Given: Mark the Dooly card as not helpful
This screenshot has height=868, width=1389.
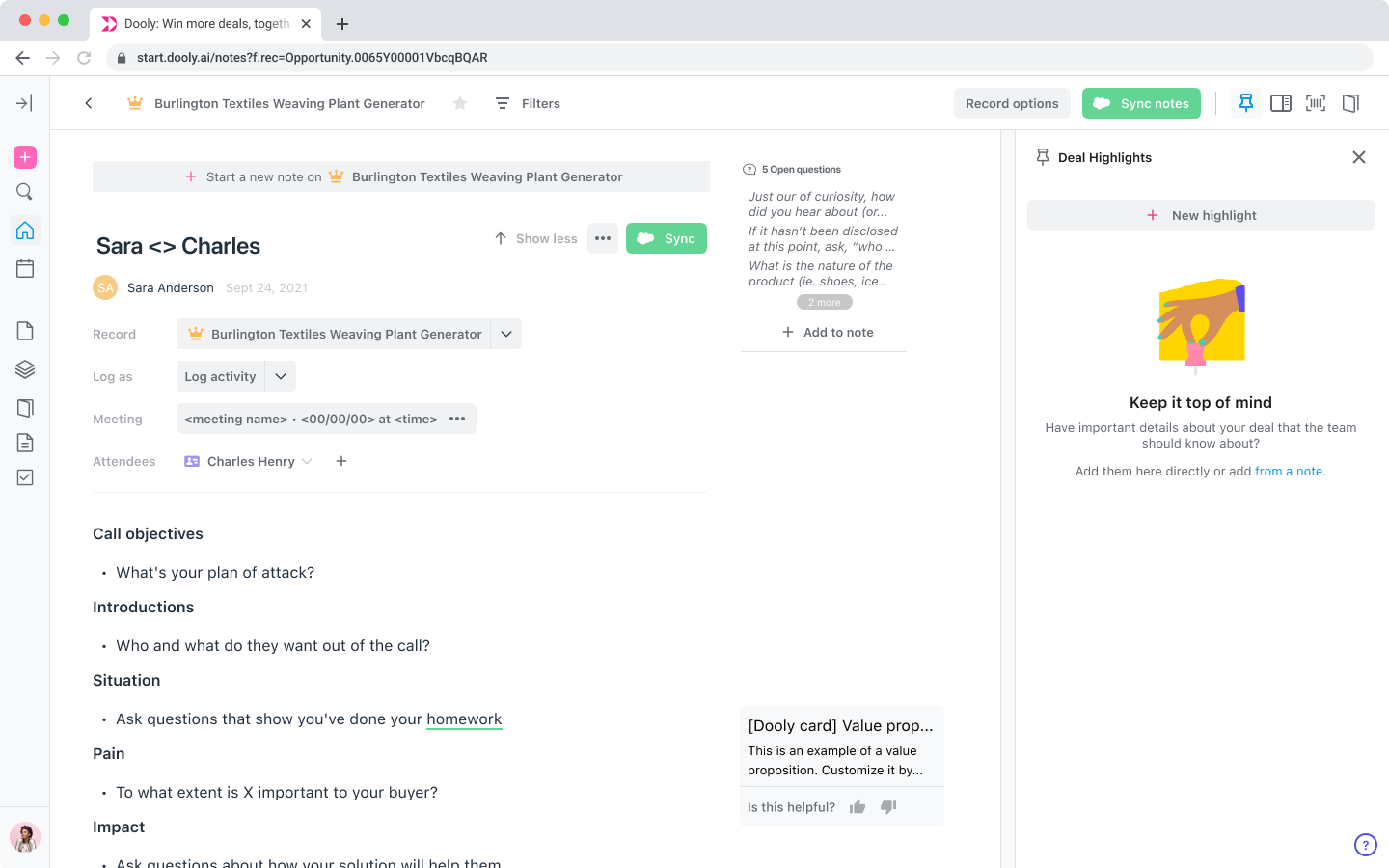Looking at the screenshot, I should (x=888, y=807).
